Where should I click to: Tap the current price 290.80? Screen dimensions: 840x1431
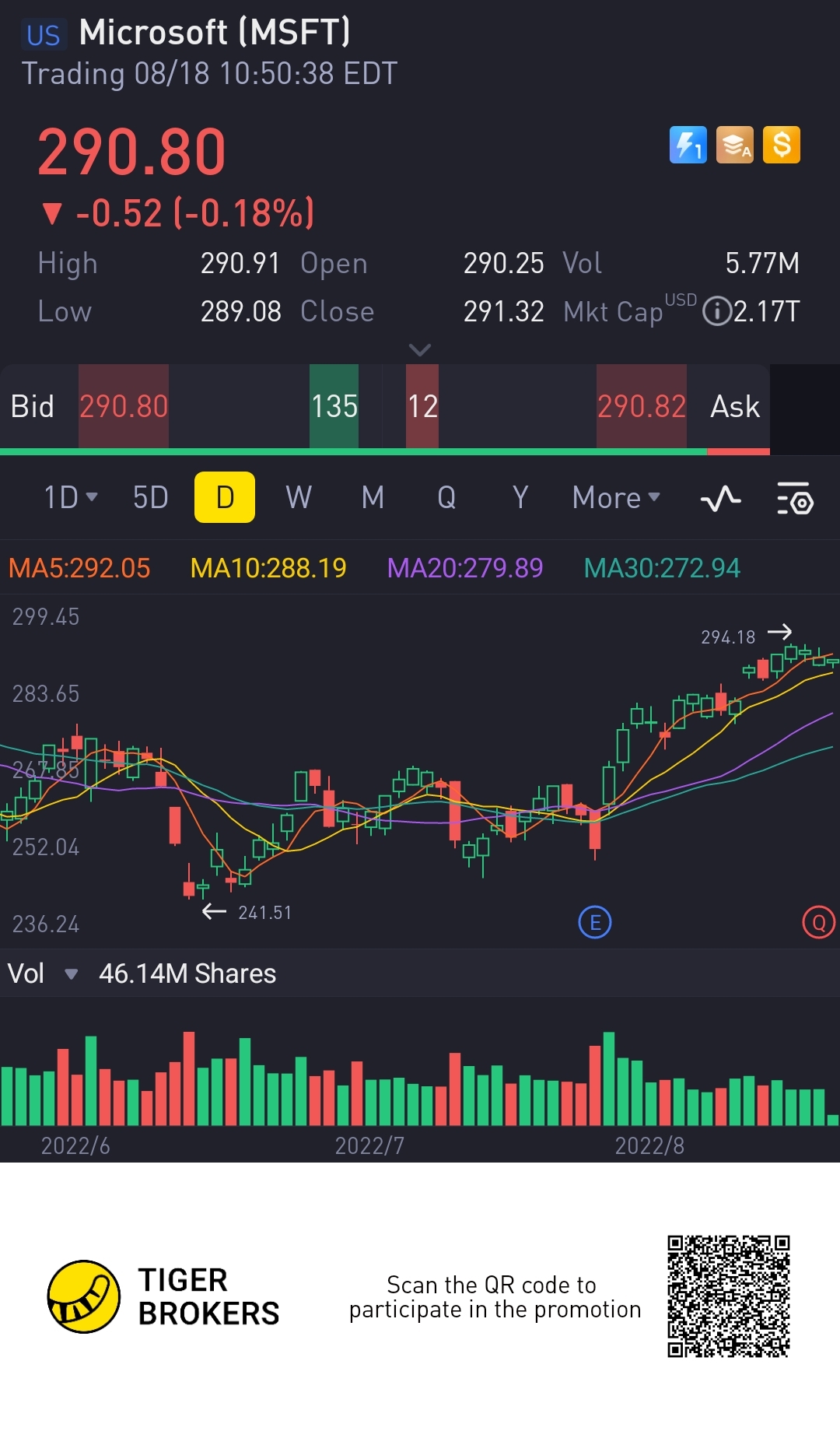click(131, 152)
